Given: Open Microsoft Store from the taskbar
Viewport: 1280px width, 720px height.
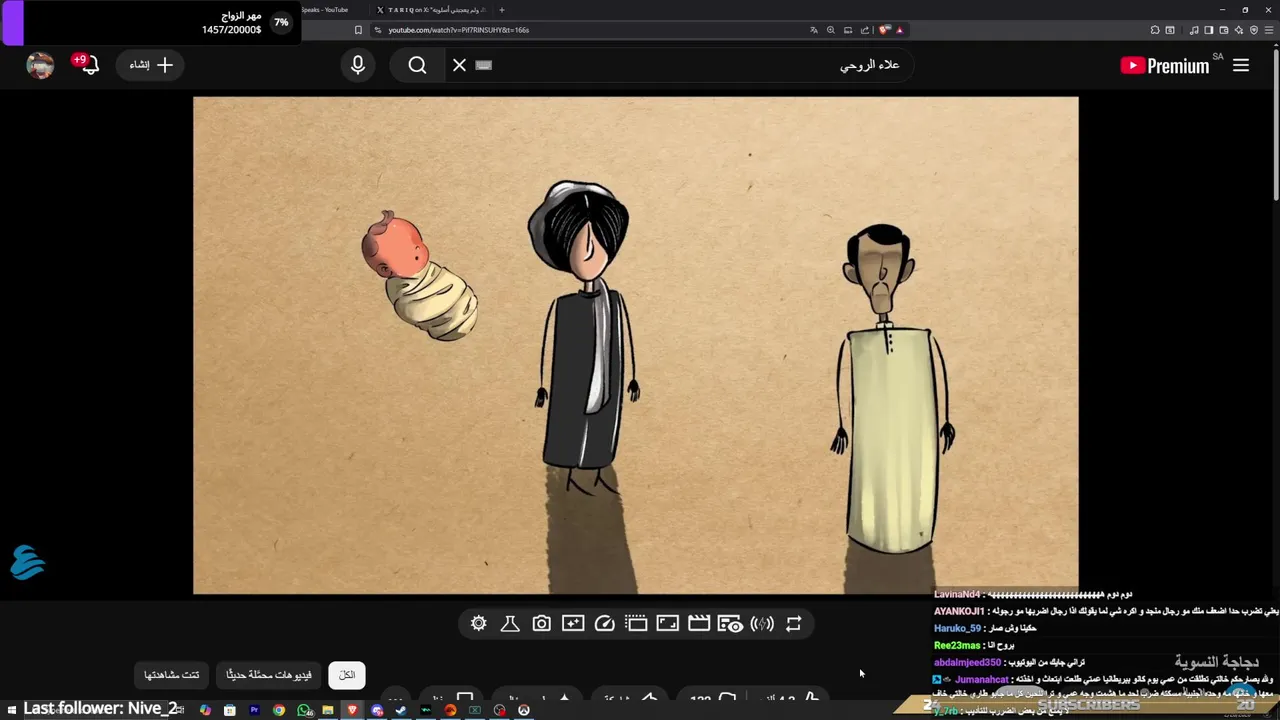Looking at the screenshot, I should 230,710.
